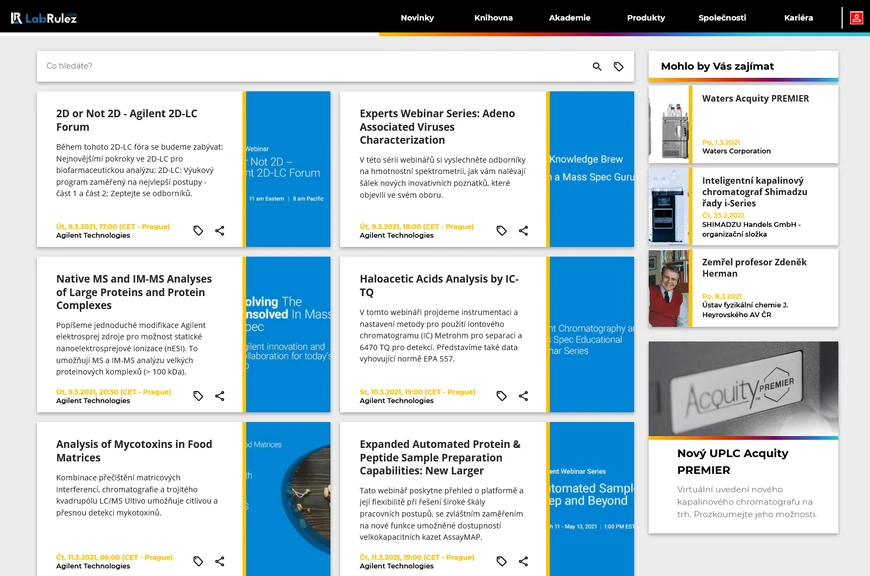
Task: Open 'Native MS and IM-MS Analyses' title
Action: click(x=134, y=292)
